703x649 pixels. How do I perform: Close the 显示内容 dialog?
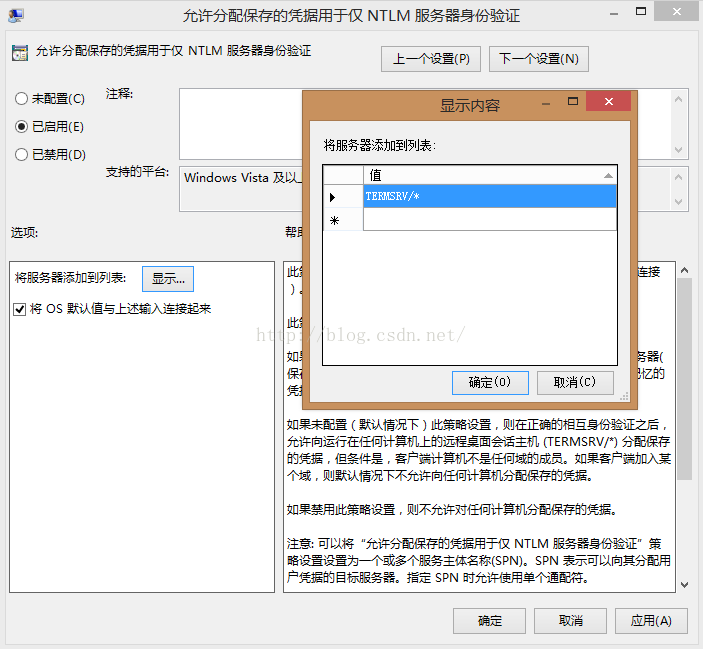click(x=608, y=101)
